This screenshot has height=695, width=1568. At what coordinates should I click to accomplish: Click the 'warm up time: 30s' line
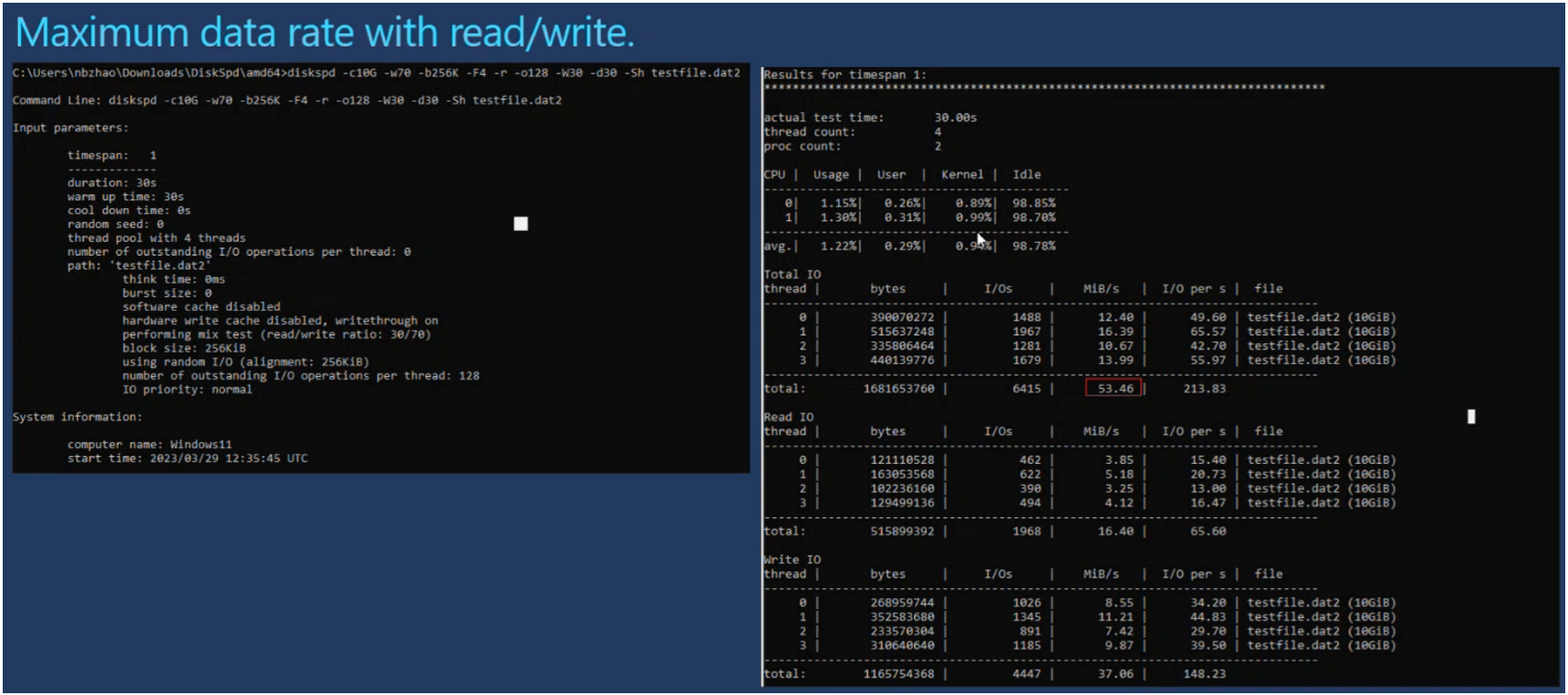(125, 197)
